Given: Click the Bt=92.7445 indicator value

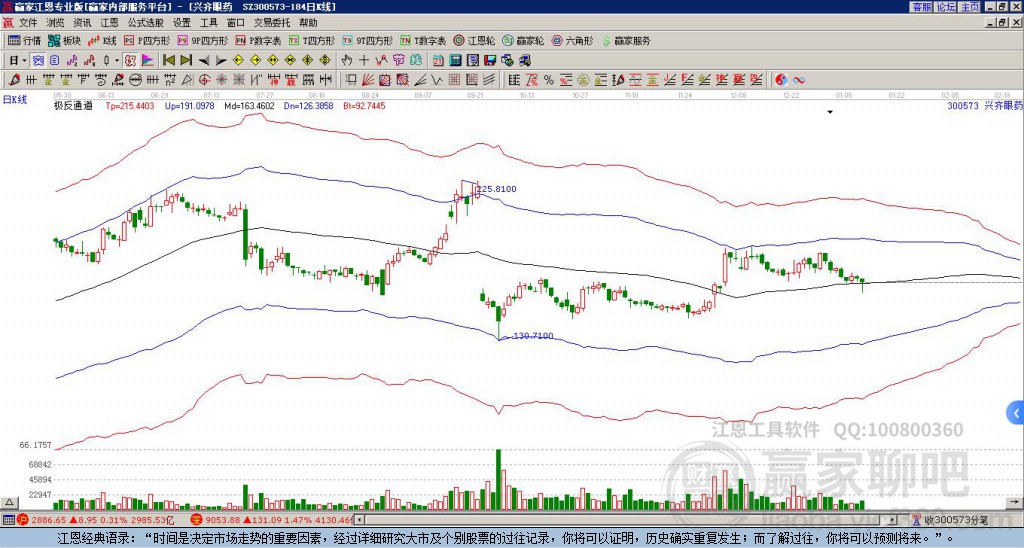Looking at the screenshot, I should pos(364,105).
